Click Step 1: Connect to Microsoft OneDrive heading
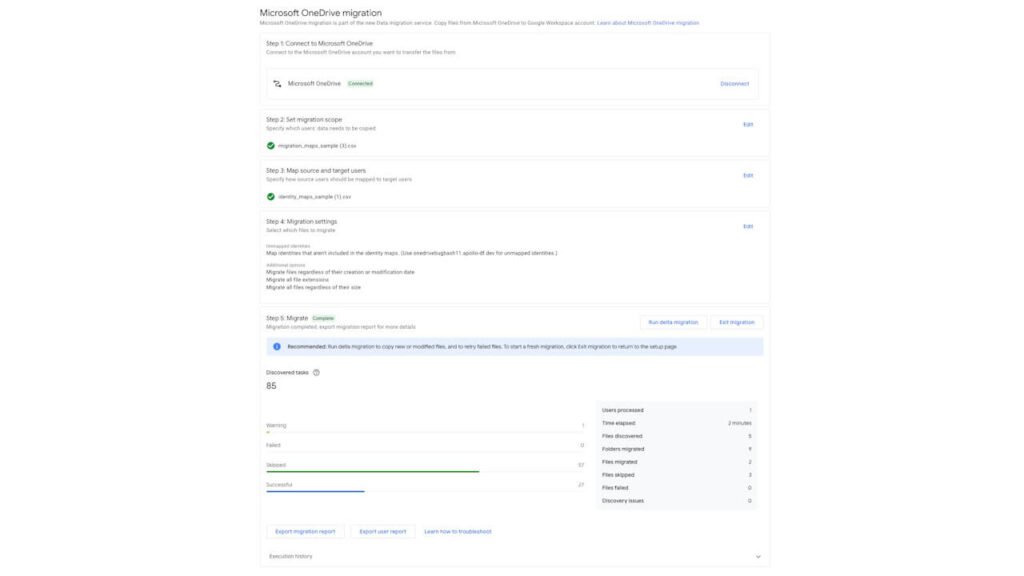1024x576 pixels. (319, 43)
